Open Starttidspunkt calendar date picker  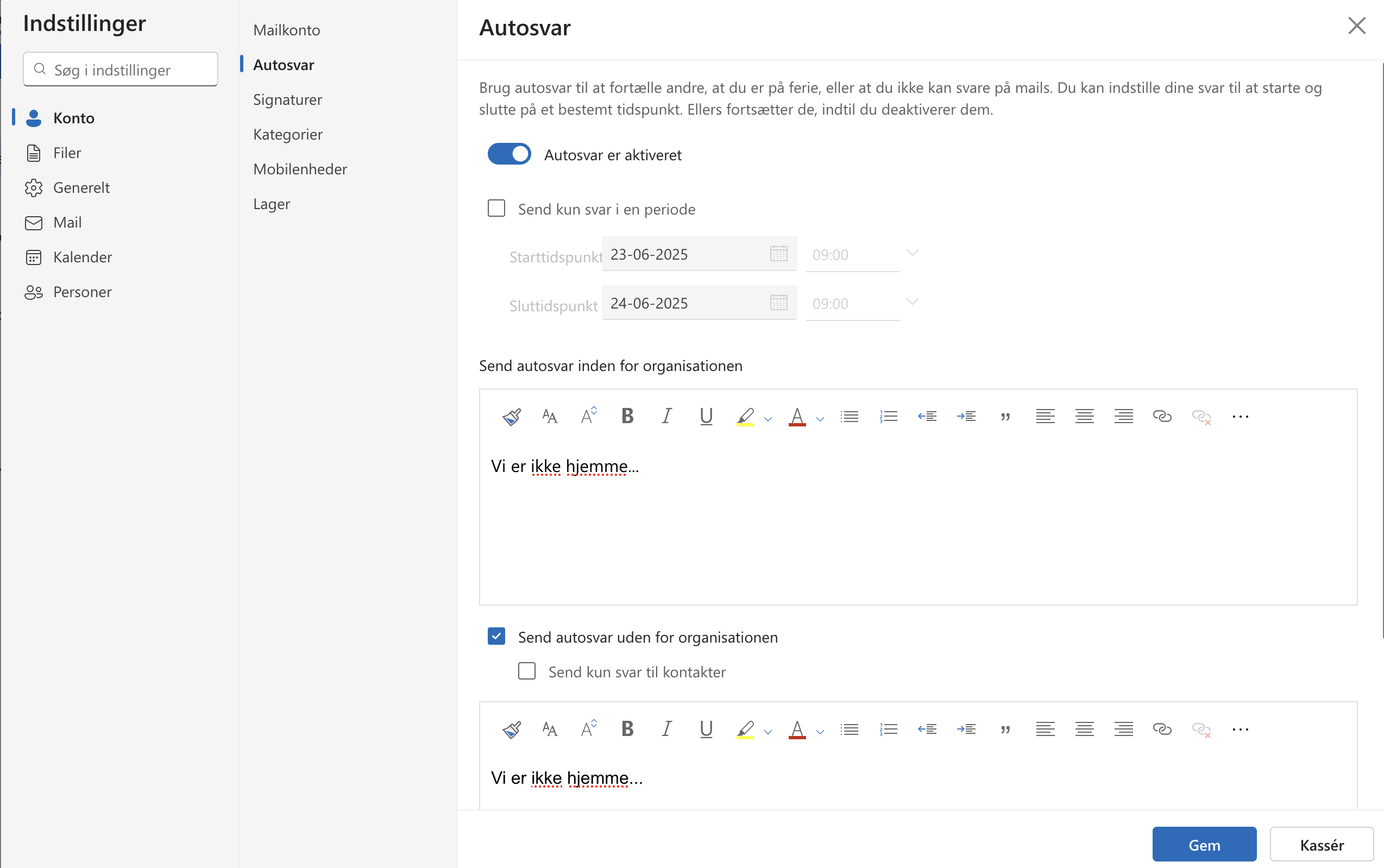pyautogui.click(x=778, y=253)
